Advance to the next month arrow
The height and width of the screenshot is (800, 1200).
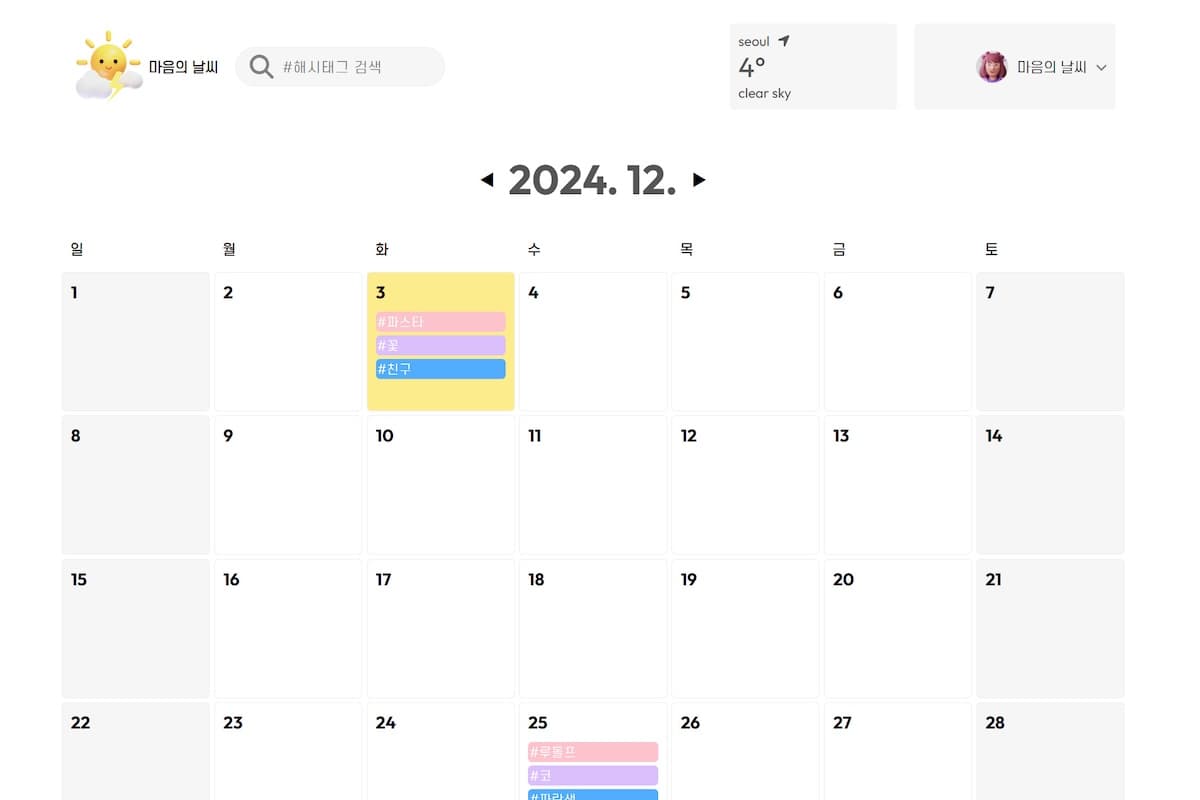click(699, 180)
